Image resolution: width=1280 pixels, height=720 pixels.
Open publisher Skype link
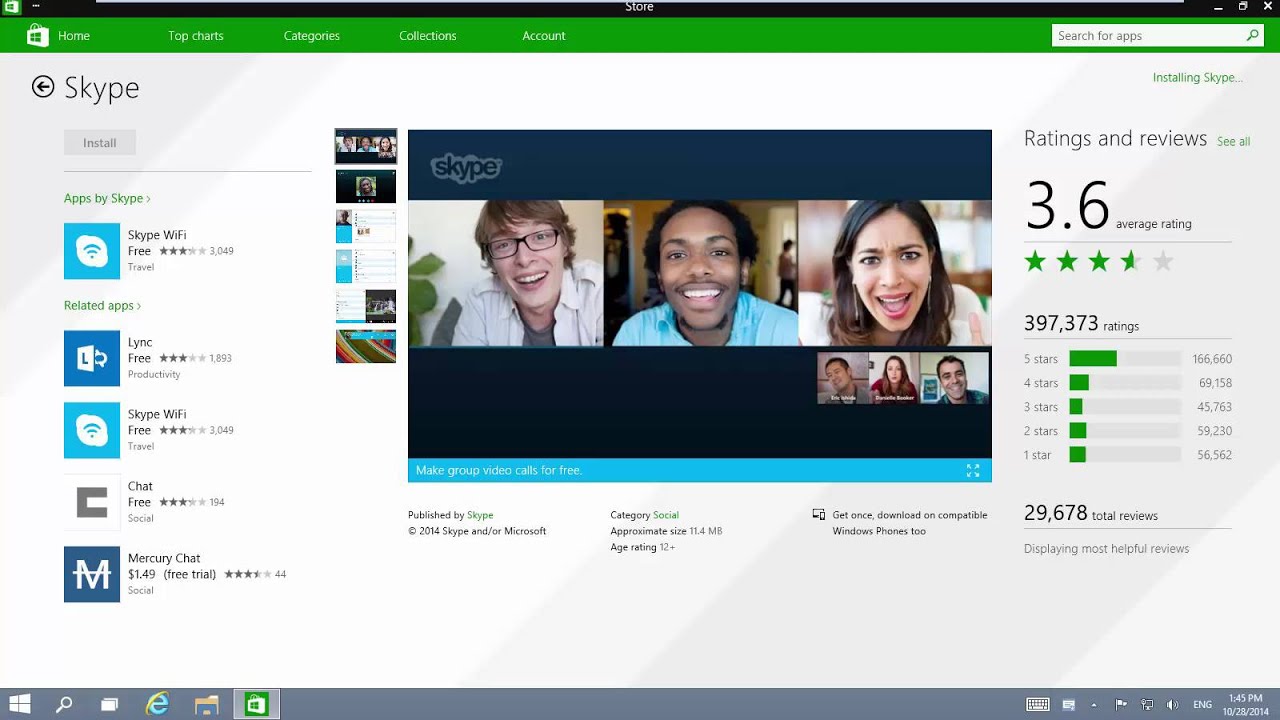click(x=480, y=515)
